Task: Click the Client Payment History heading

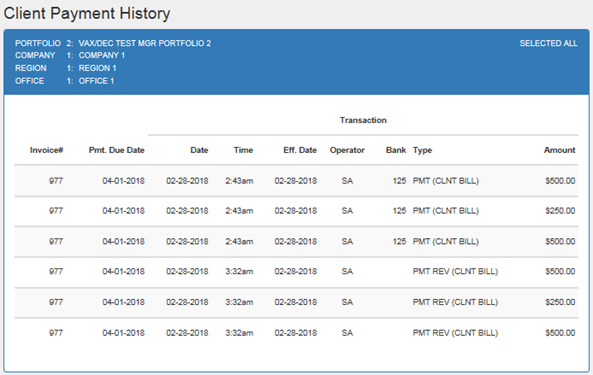Action: coord(87,14)
